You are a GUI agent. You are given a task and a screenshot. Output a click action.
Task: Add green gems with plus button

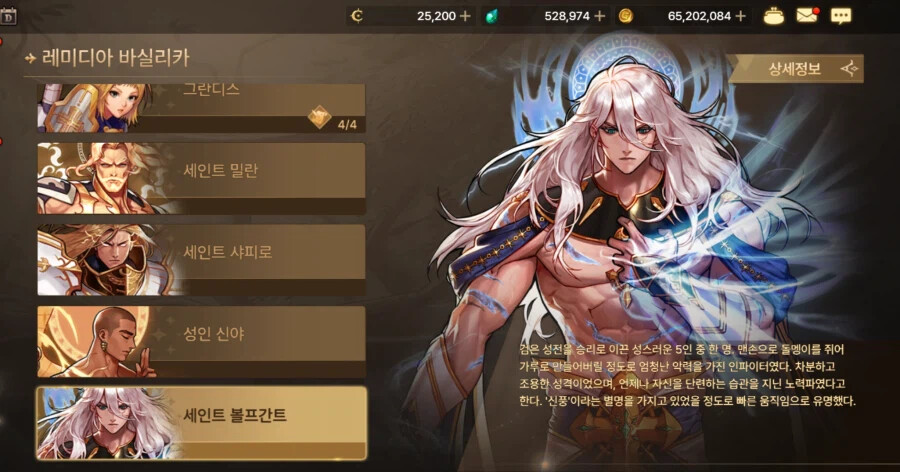tap(600, 16)
